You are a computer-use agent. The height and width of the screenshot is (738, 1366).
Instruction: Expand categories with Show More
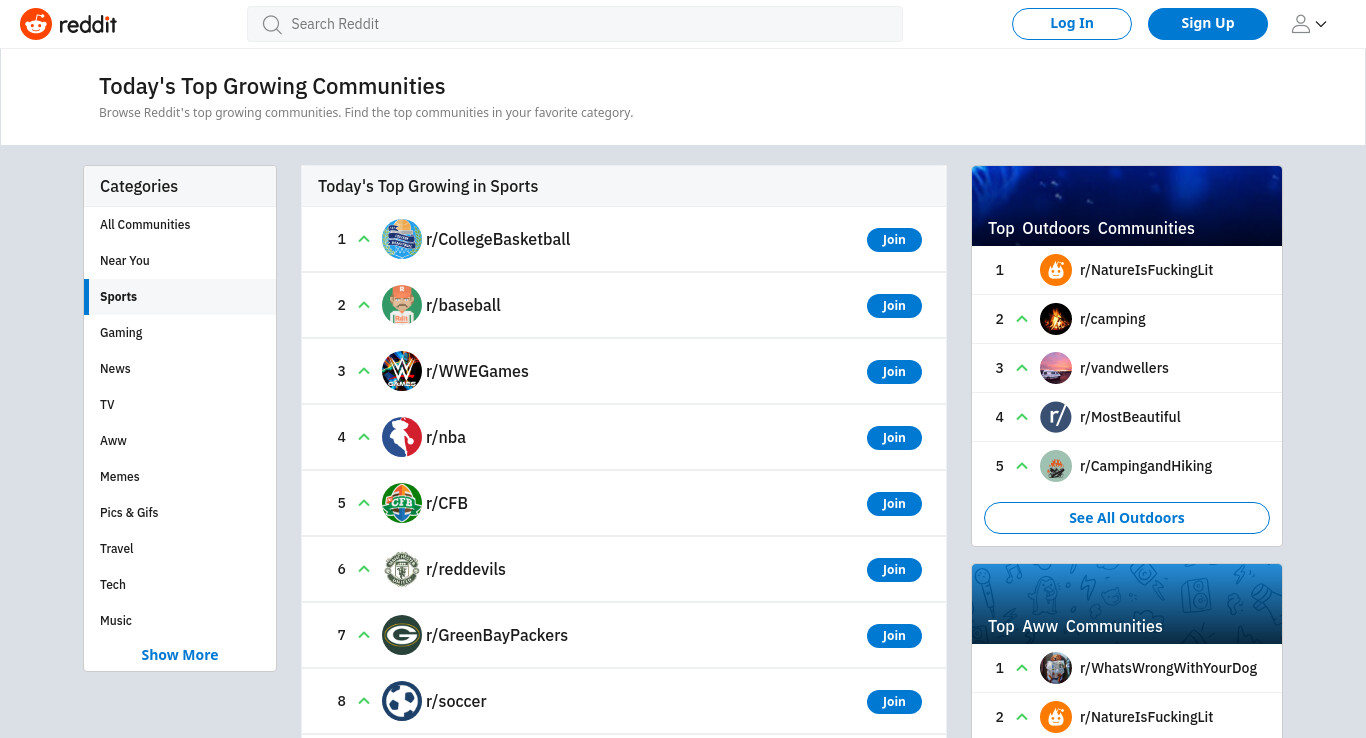tap(180, 655)
